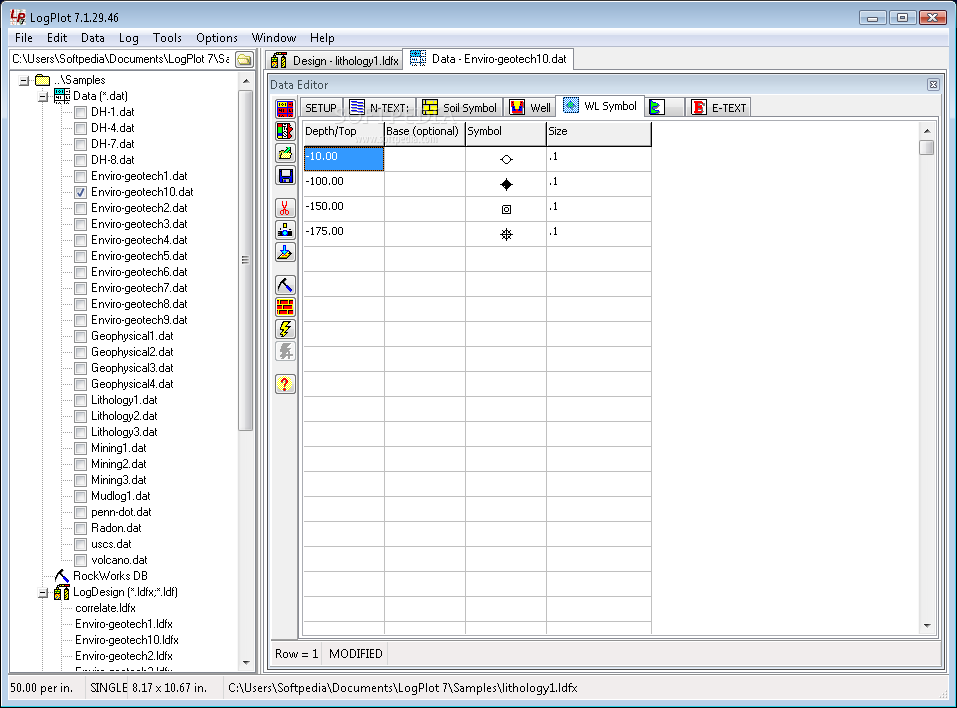957x708 pixels.
Task: Switch to the Well tab
Action: point(530,108)
